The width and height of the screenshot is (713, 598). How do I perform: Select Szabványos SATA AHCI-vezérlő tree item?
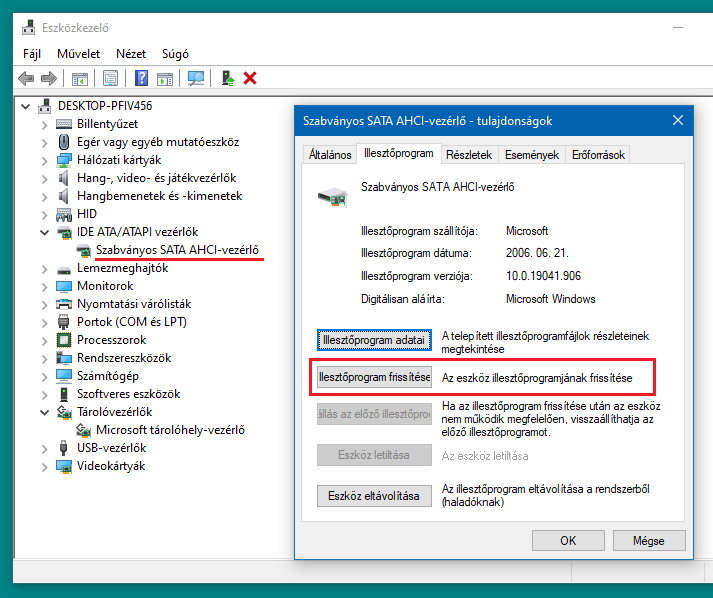pyautogui.click(x=177, y=250)
